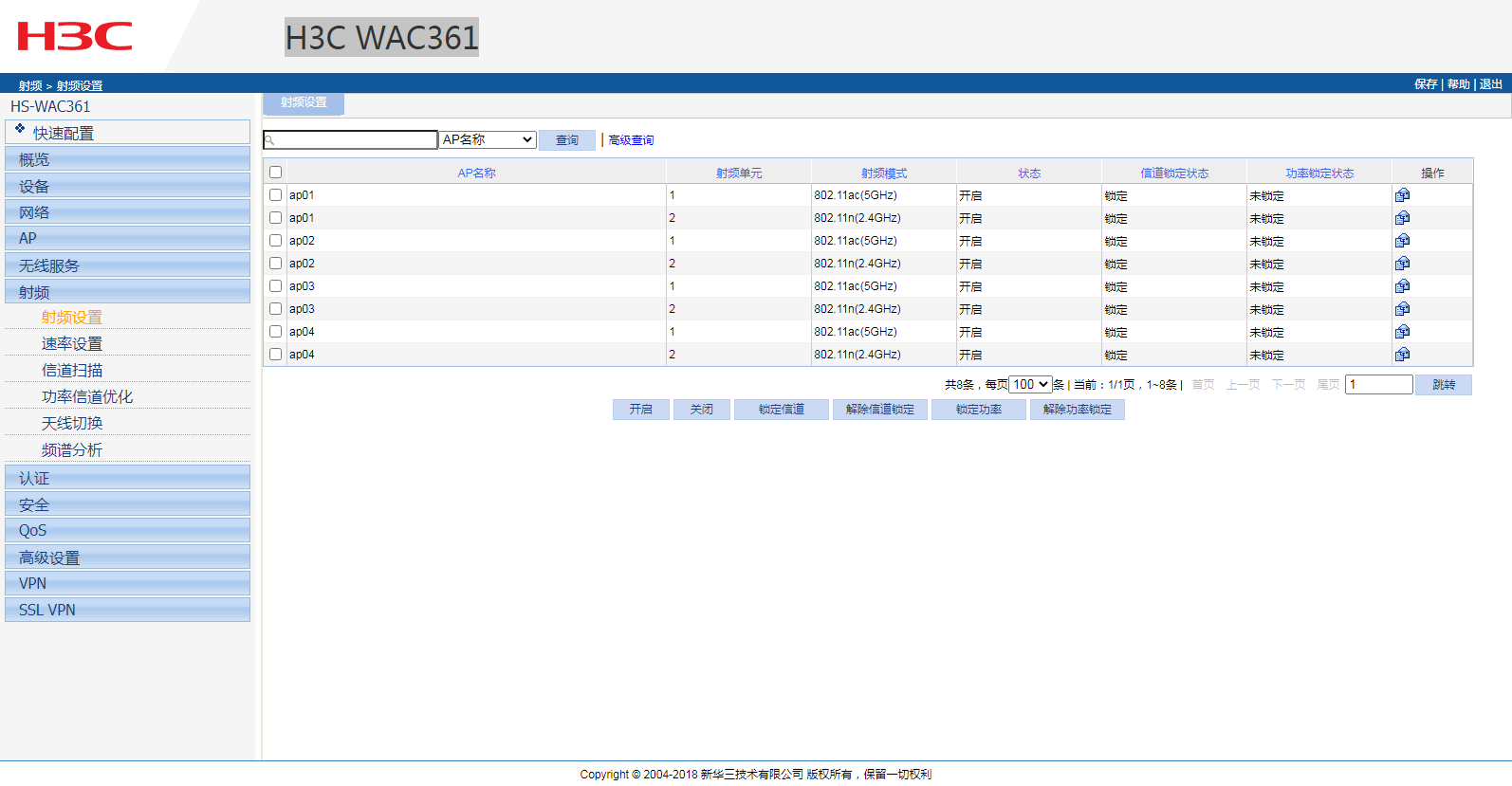This screenshot has height=786, width=1512.
Task: Open the operation icon for ap01 radio unit 1
Action: click(1402, 195)
